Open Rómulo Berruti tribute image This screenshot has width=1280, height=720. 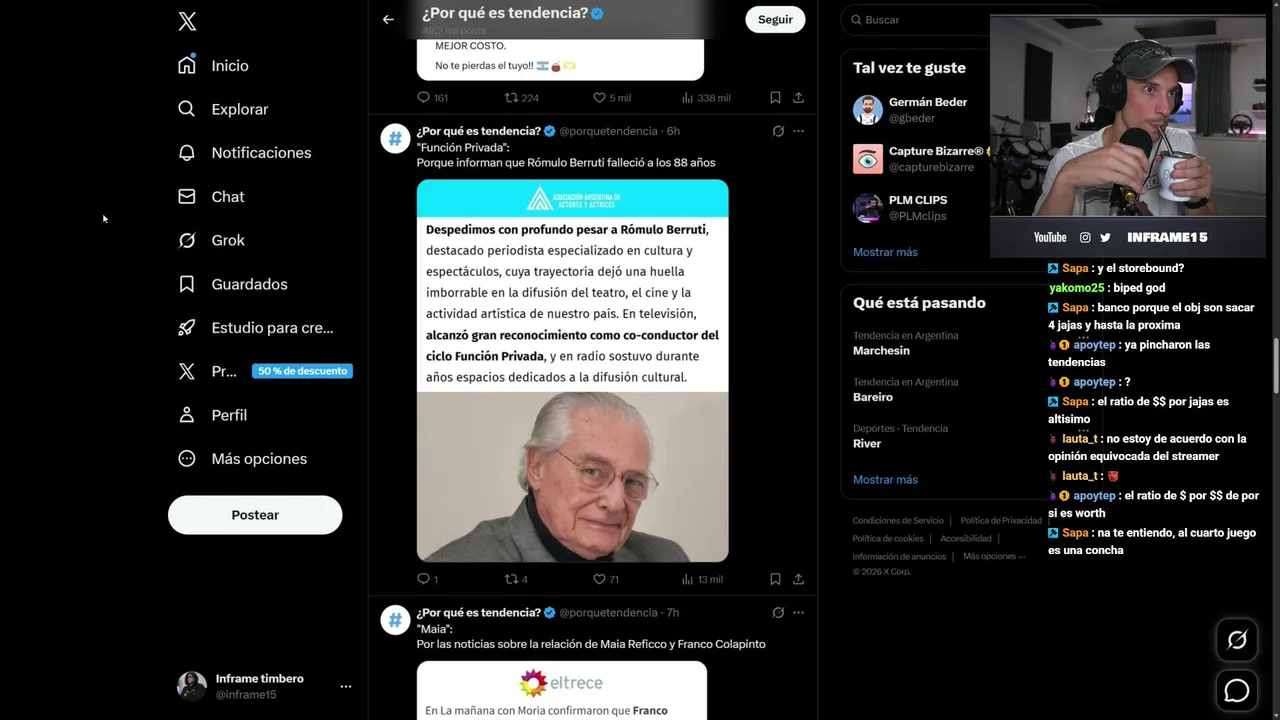(572, 371)
